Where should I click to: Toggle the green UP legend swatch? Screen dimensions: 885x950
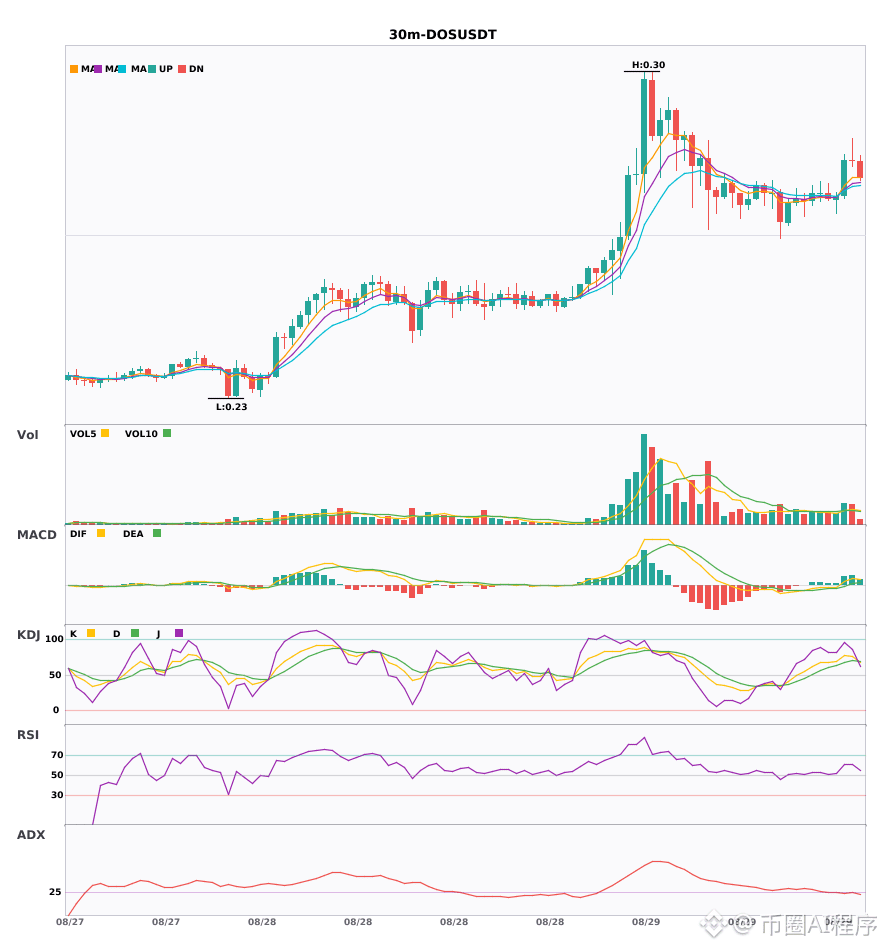pyautogui.click(x=152, y=69)
